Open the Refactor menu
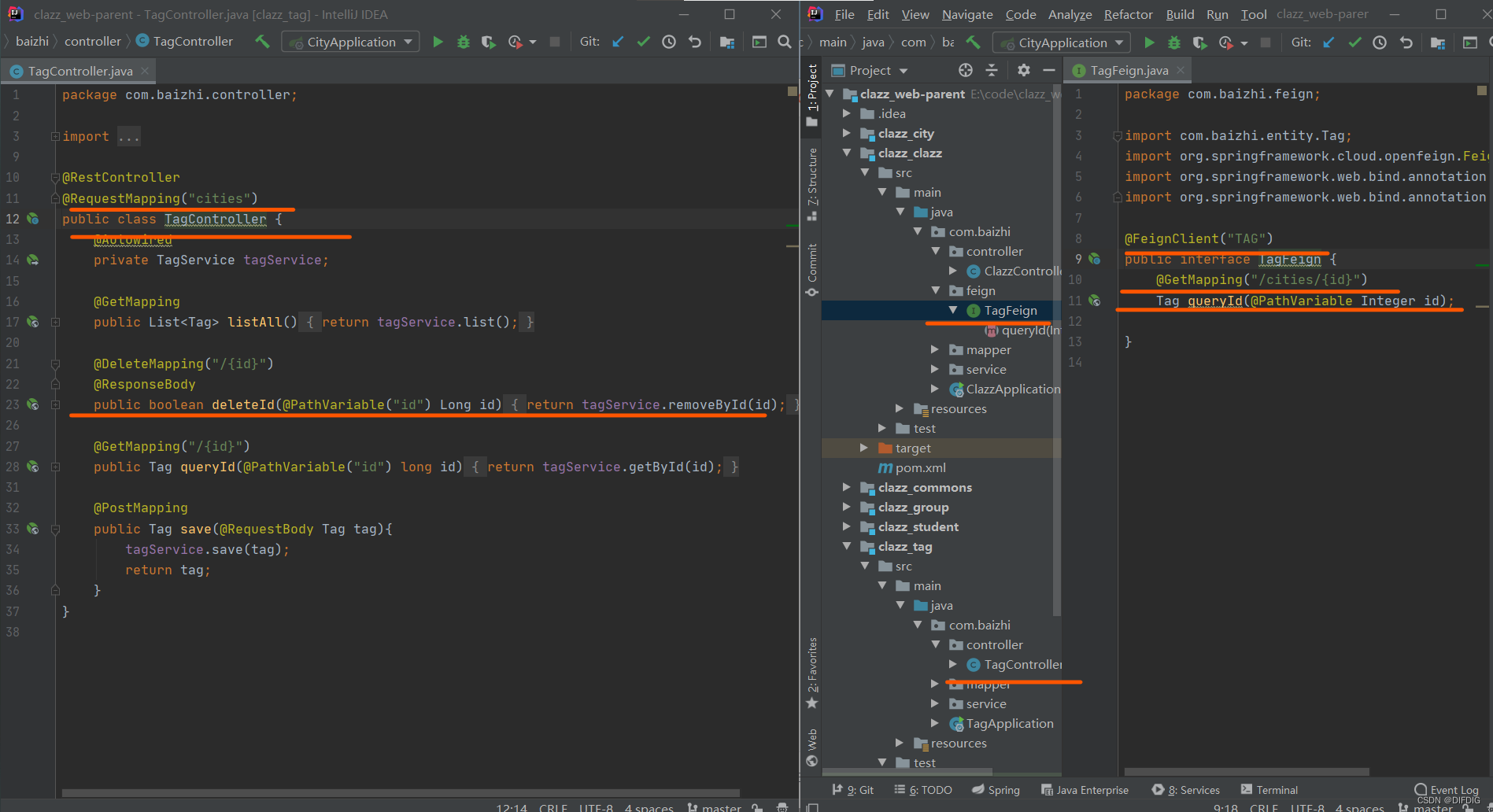 1127,14
